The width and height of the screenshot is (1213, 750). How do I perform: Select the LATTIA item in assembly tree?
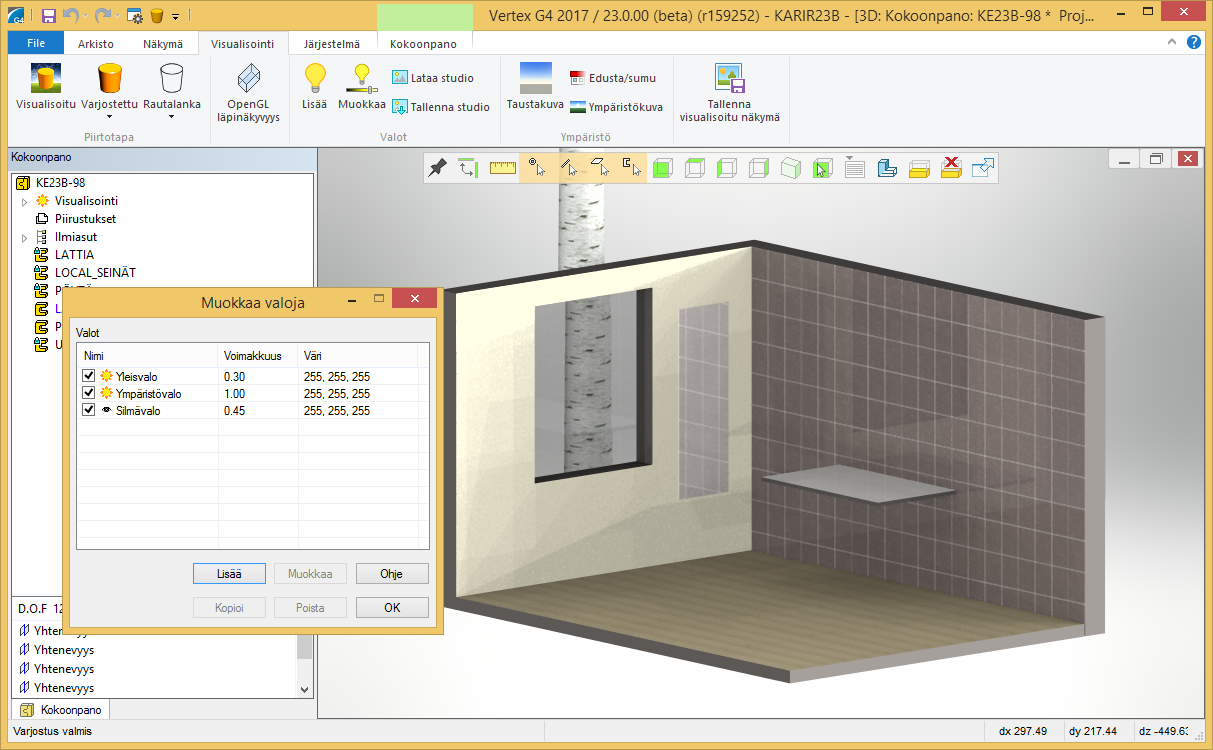[x=74, y=255]
